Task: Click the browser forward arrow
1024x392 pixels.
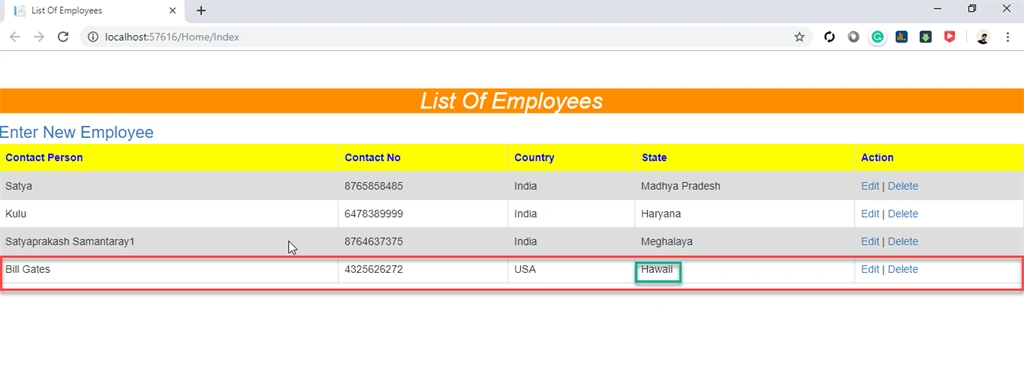Action: (39, 37)
